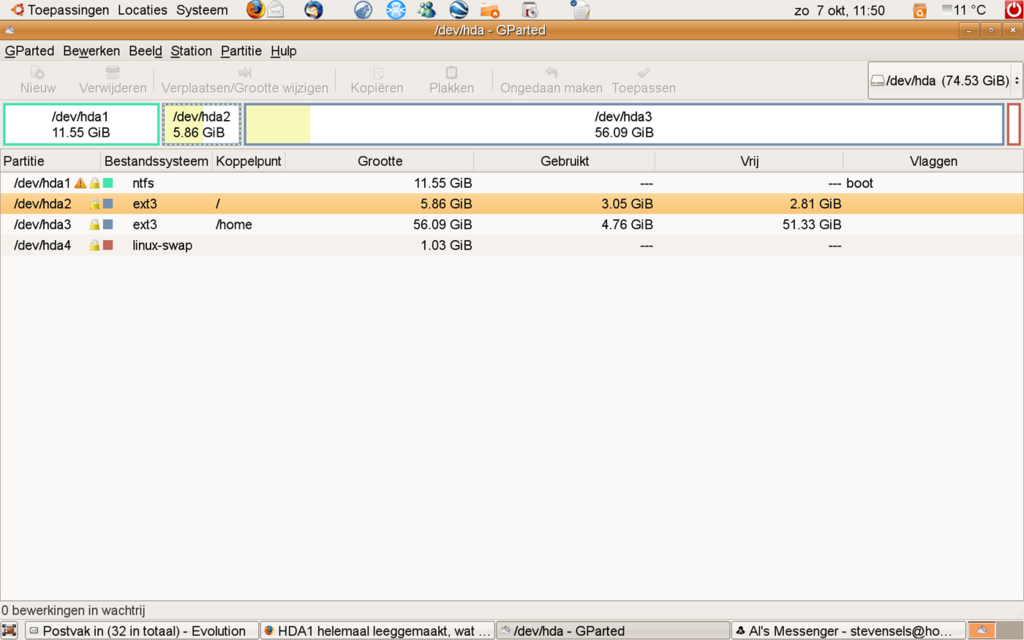Screen dimensions: 1024x640
Task: Click the Verwijderen toolbar icon
Action: click(x=113, y=73)
